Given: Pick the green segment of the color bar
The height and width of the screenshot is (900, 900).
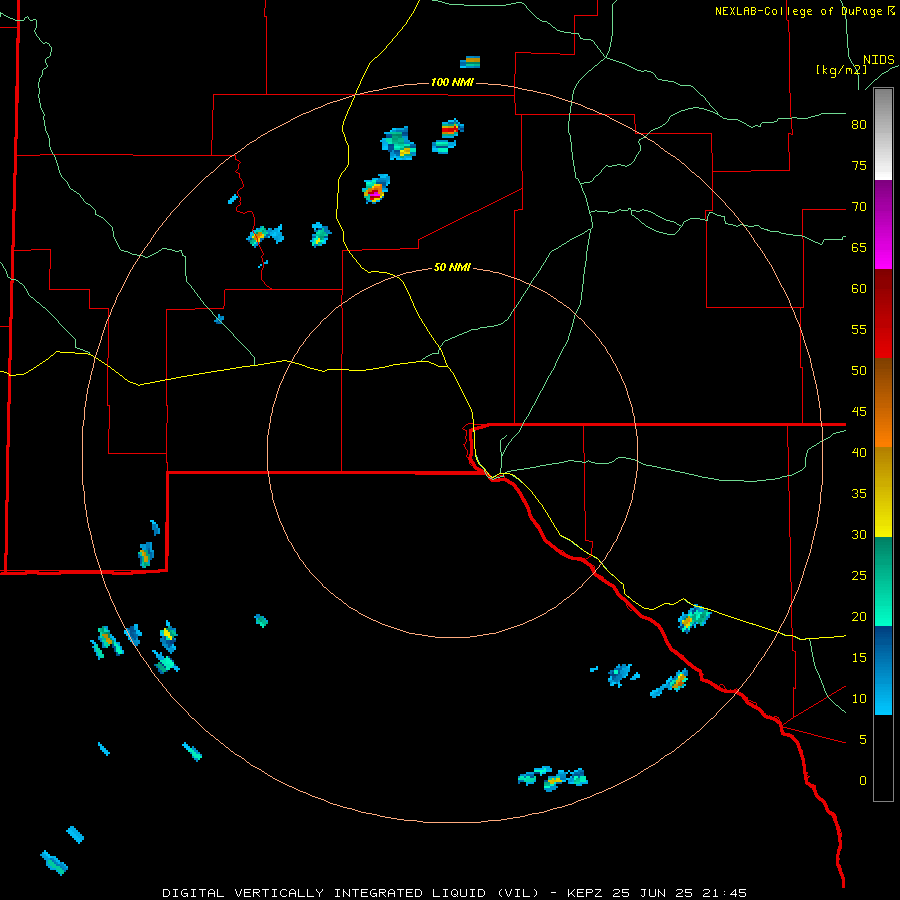Looking at the screenshot, I should click(x=883, y=581).
